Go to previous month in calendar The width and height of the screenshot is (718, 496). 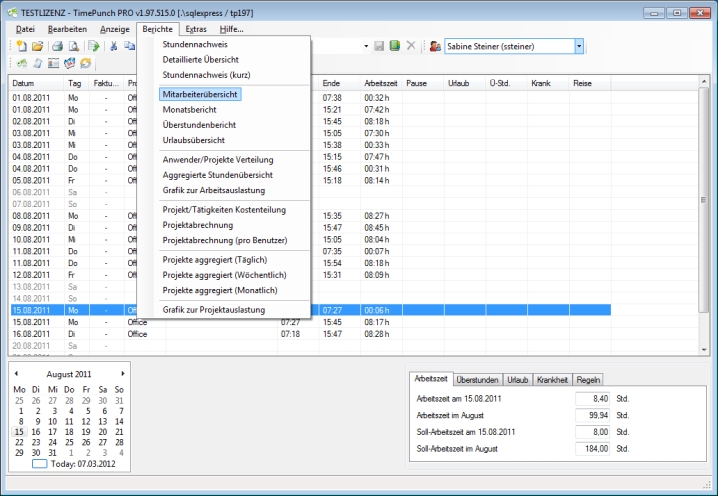tap(16, 373)
